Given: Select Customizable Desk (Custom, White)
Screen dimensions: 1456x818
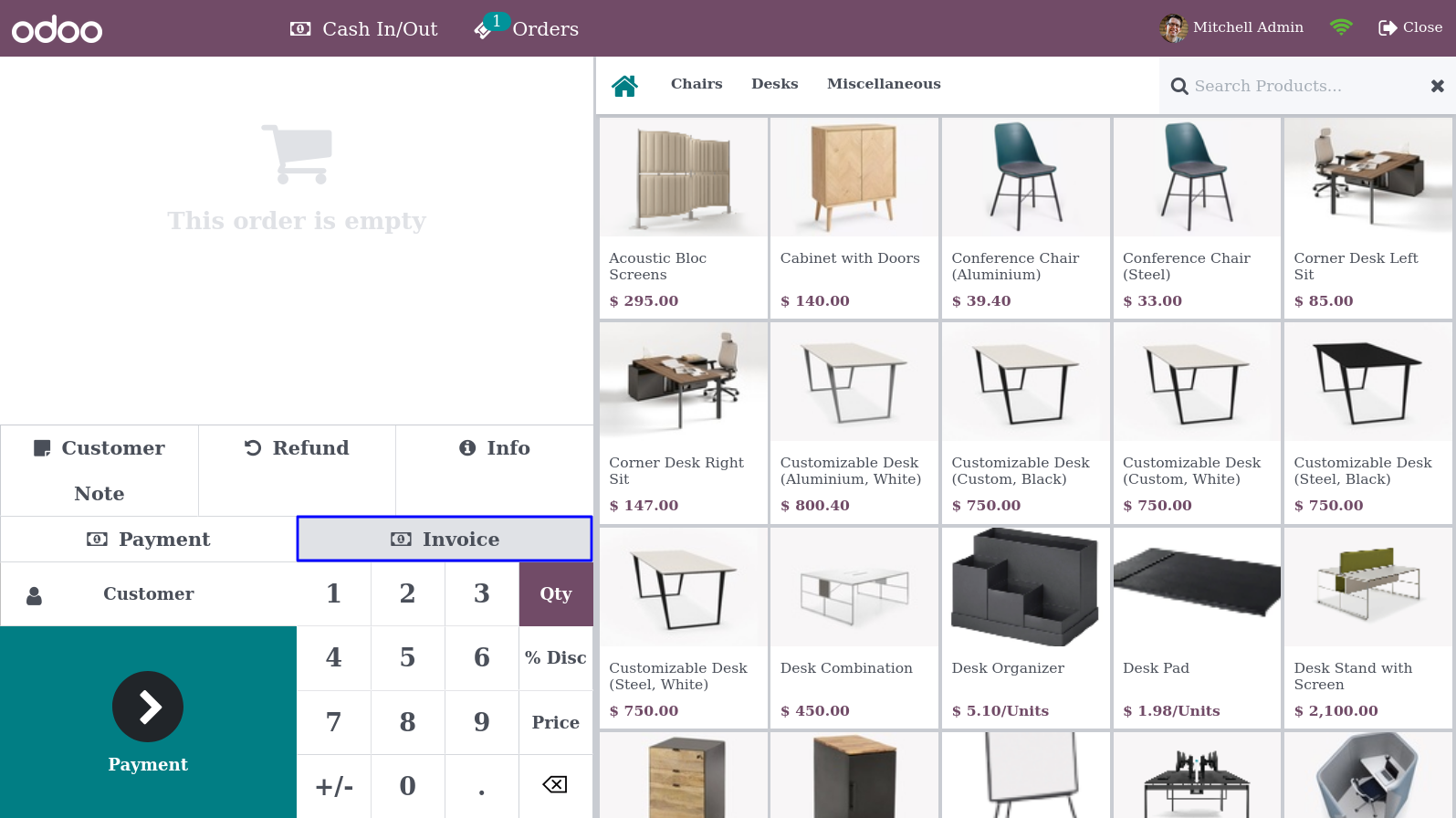Looking at the screenshot, I should 1197,423.
